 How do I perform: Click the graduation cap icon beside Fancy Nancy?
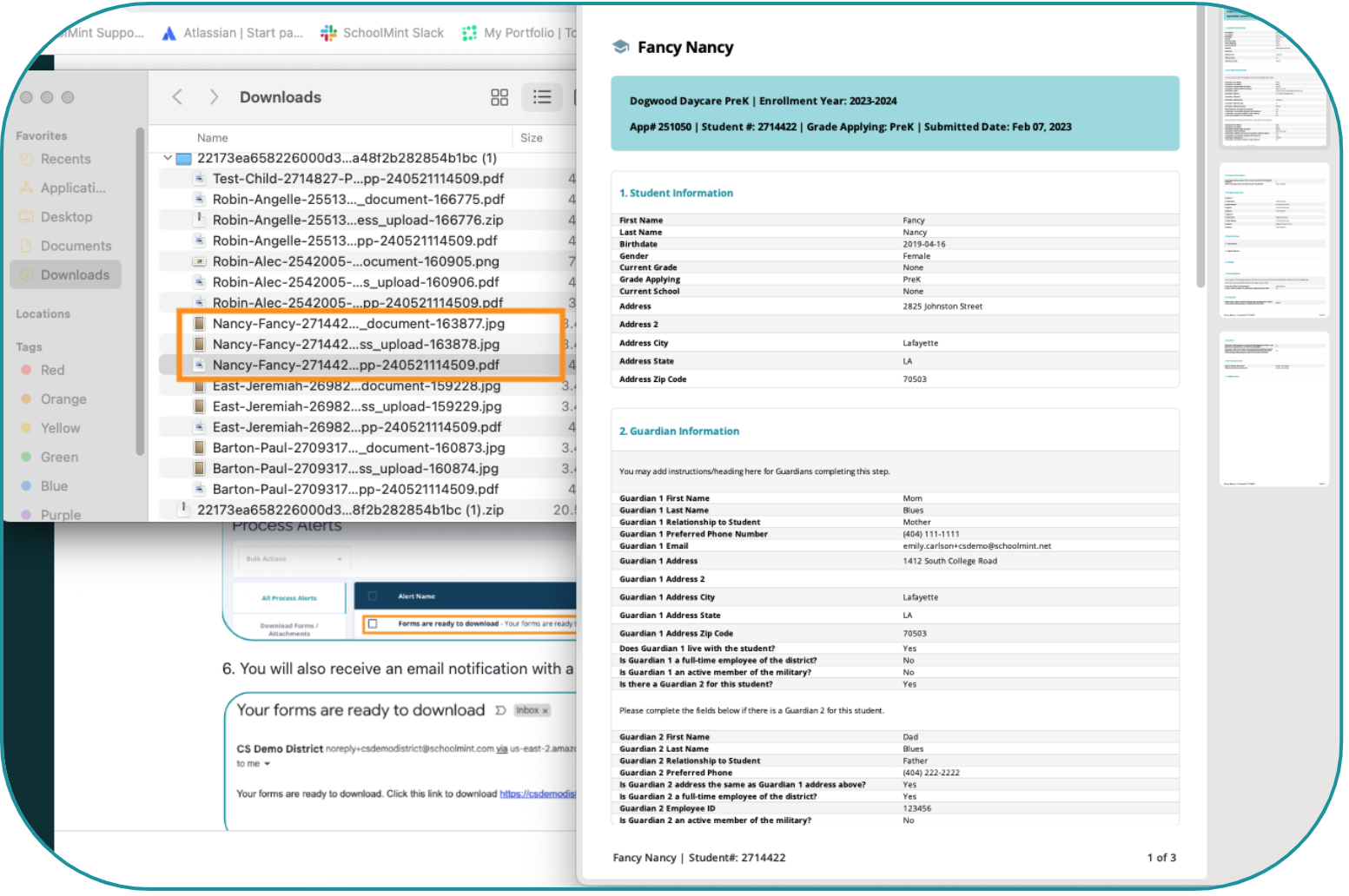coord(621,47)
